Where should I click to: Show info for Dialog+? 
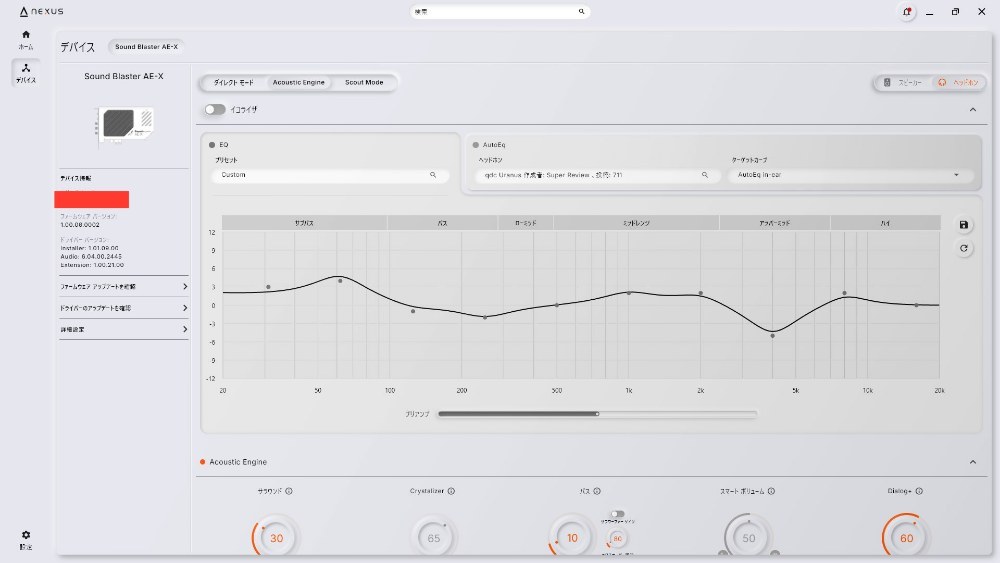pyautogui.click(x=919, y=491)
